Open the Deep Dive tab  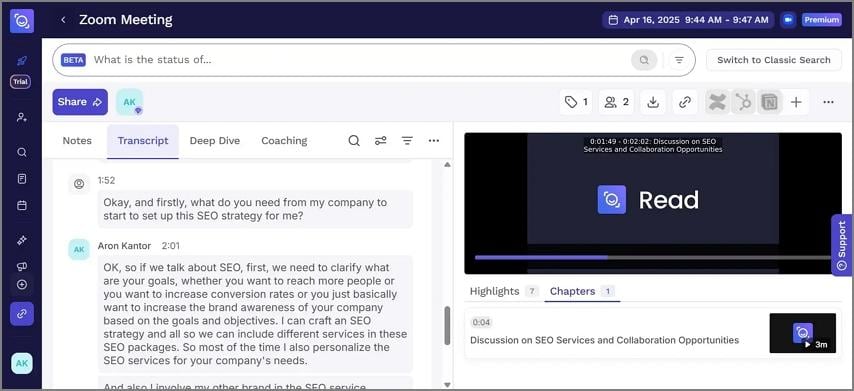click(x=215, y=140)
